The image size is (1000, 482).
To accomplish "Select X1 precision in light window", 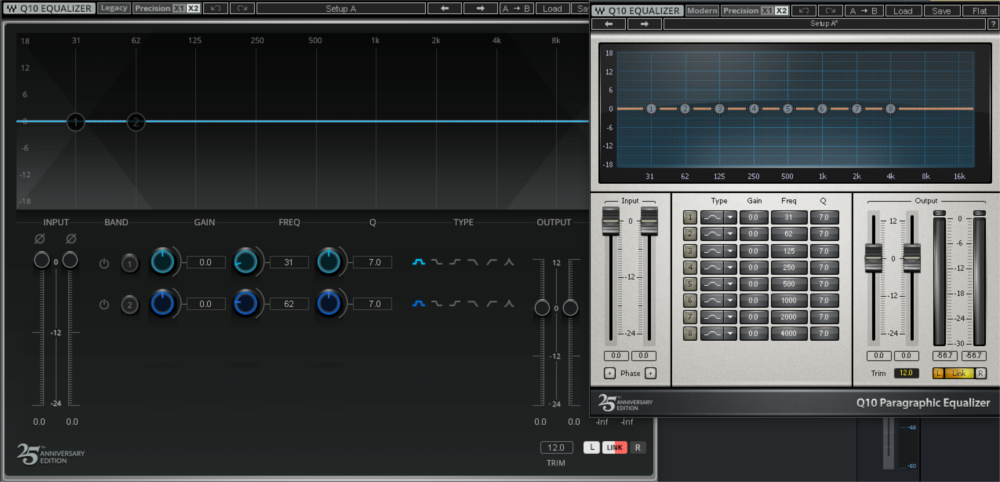I will tap(768, 11).
